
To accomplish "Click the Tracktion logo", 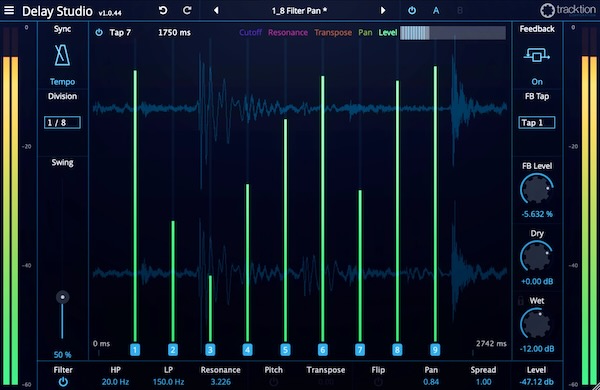I will tap(568, 10).
